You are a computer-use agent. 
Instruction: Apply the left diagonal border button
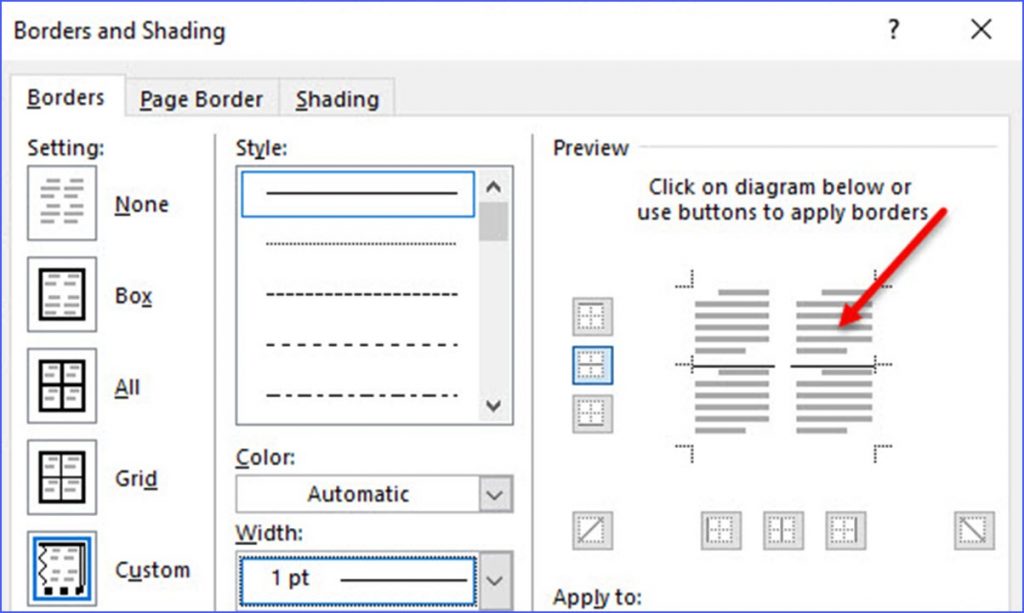[x=594, y=531]
